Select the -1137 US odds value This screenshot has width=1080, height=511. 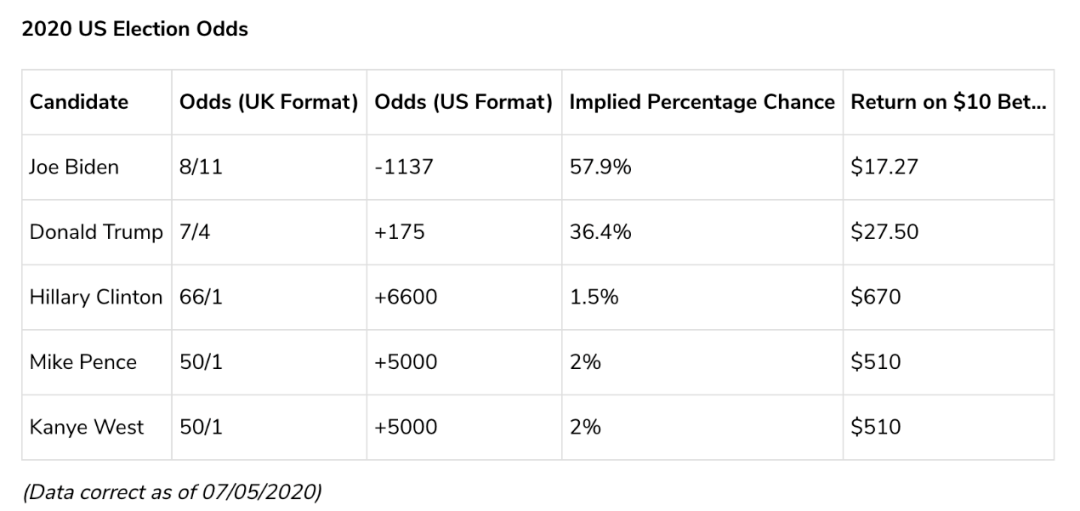point(404,167)
